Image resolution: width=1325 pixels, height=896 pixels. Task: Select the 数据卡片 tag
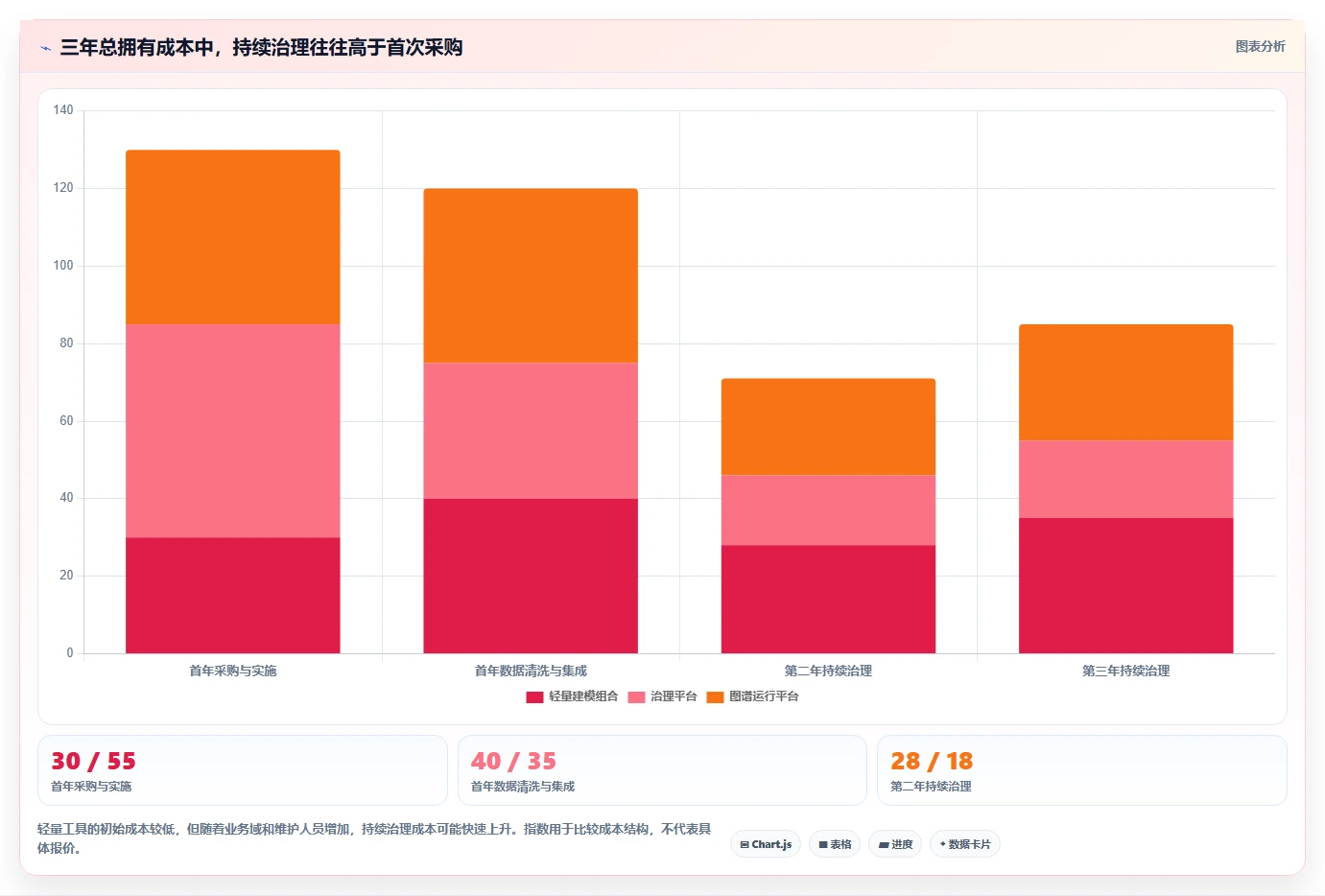tap(965, 844)
